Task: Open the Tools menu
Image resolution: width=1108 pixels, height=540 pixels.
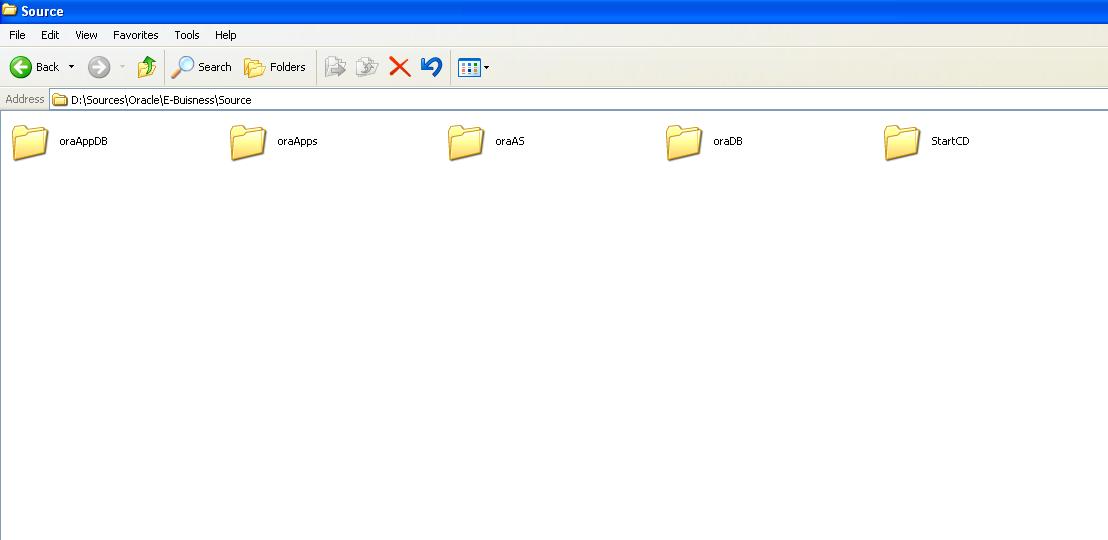Action: 187,35
